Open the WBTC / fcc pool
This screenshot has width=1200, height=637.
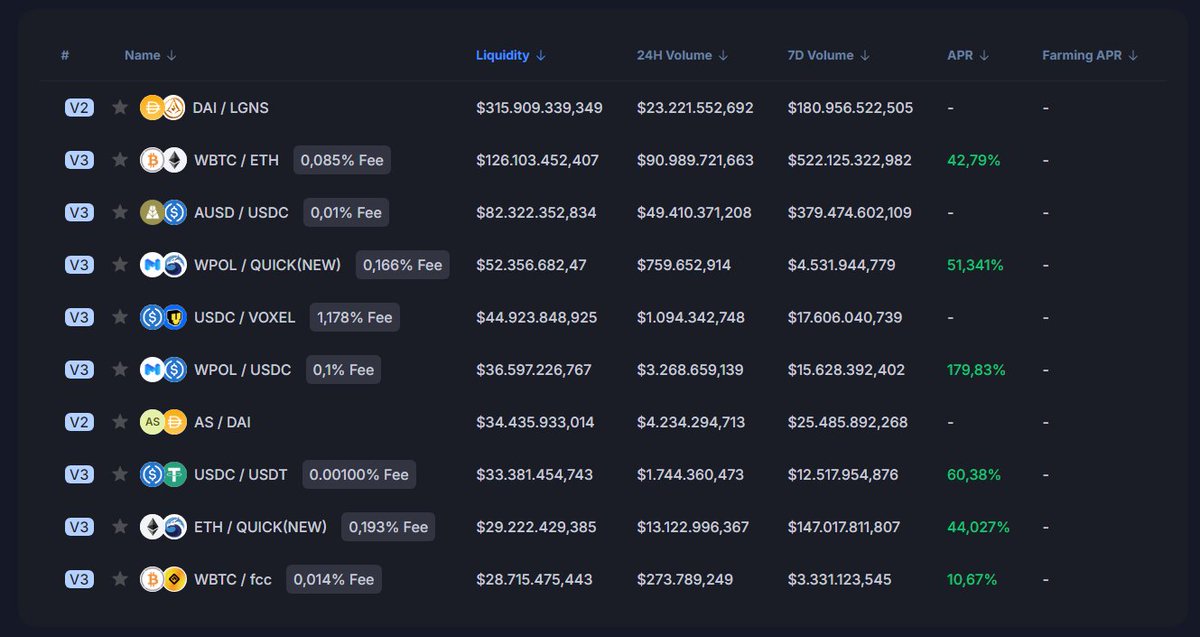233,579
